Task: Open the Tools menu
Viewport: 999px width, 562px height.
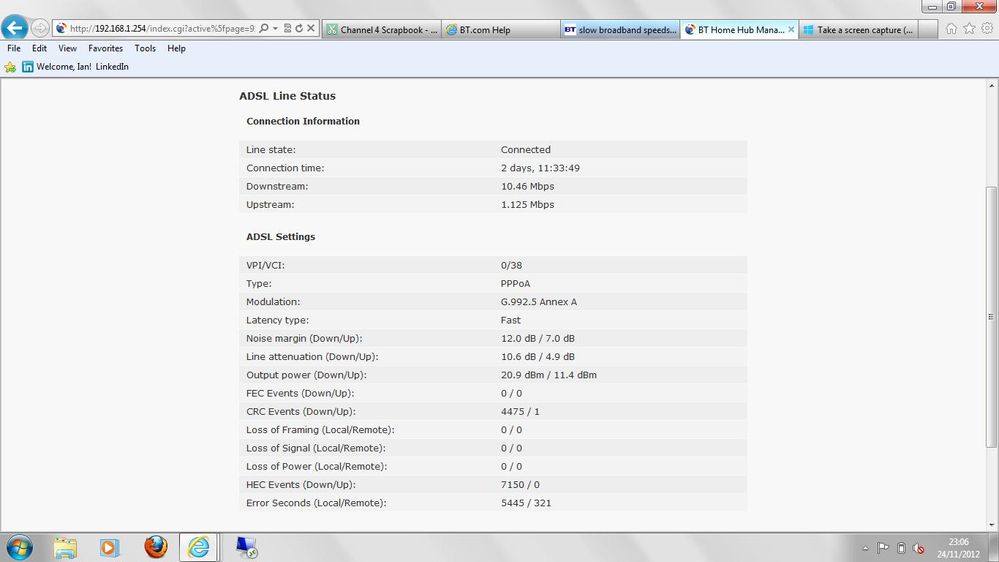Action: (x=145, y=48)
